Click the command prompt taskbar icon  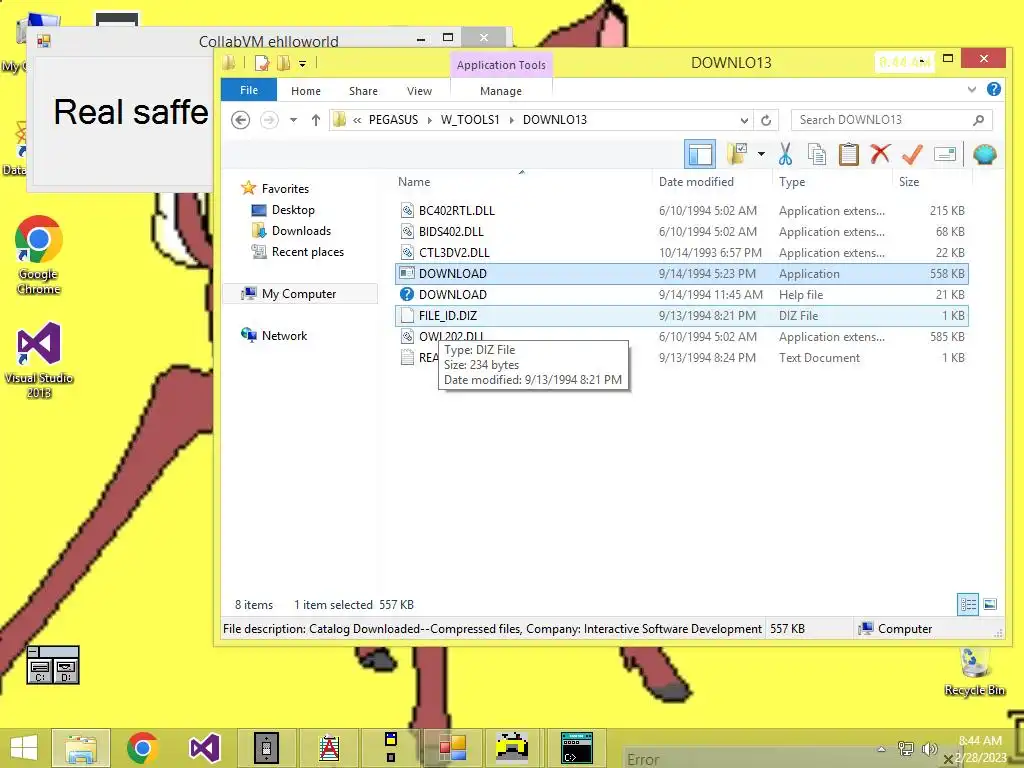[x=577, y=748]
